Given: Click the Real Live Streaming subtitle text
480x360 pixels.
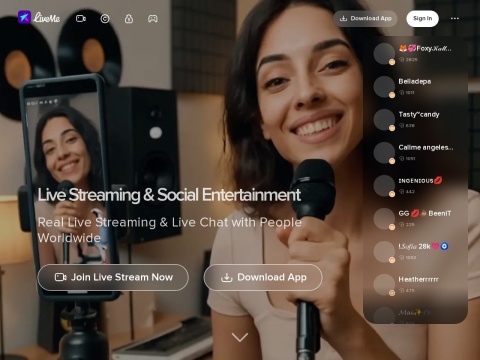Looking at the screenshot, I should point(170,230).
